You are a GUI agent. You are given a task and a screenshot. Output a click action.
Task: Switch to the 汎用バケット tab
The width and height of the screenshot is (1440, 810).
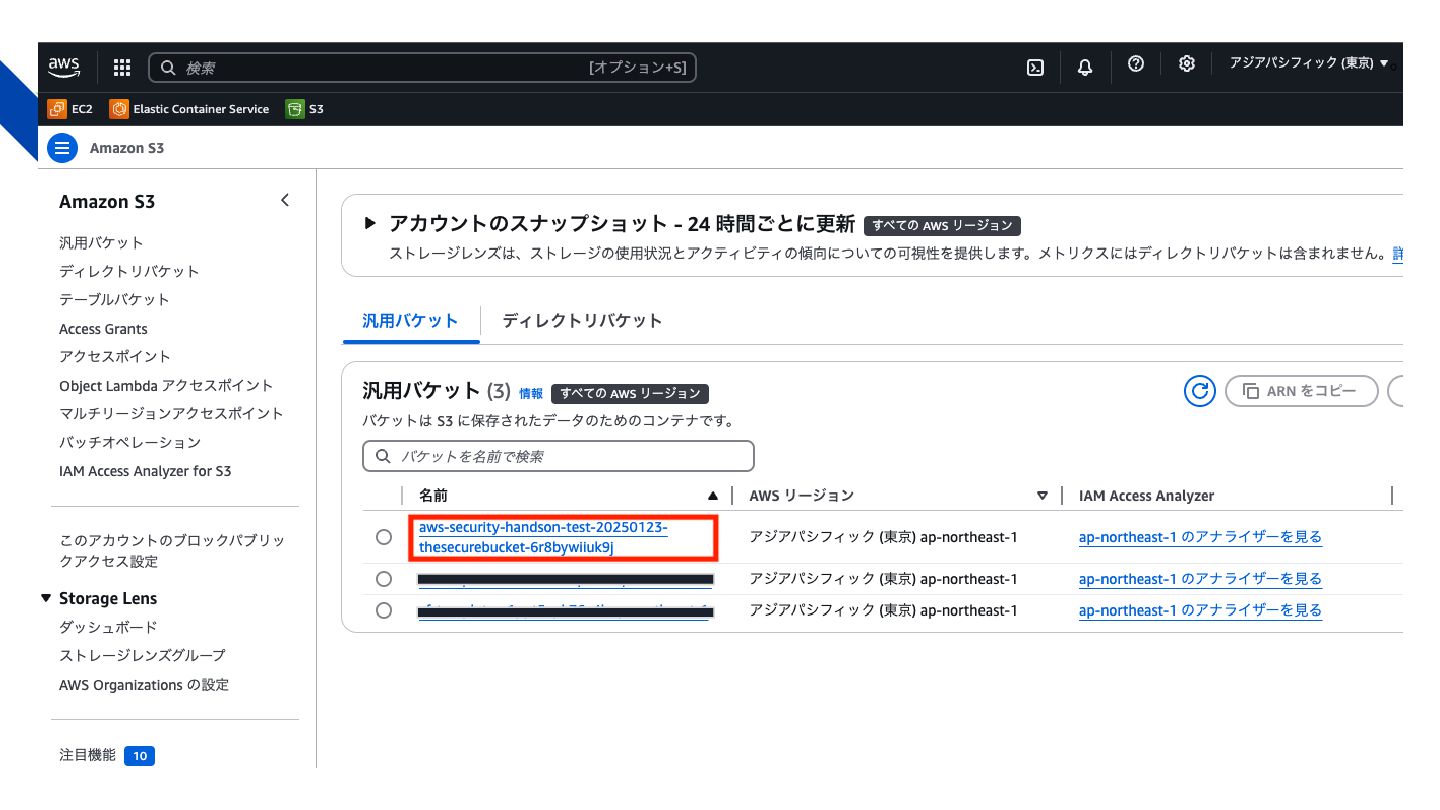[x=410, y=321]
